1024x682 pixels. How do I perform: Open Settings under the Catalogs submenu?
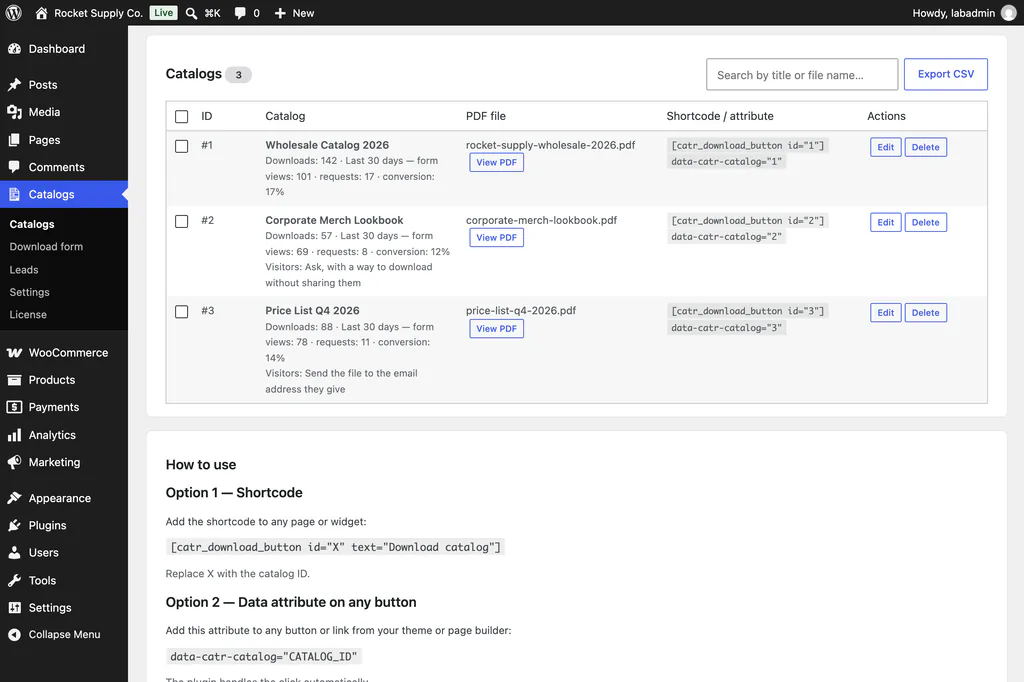pyautogui.click(x=29, y=292)
